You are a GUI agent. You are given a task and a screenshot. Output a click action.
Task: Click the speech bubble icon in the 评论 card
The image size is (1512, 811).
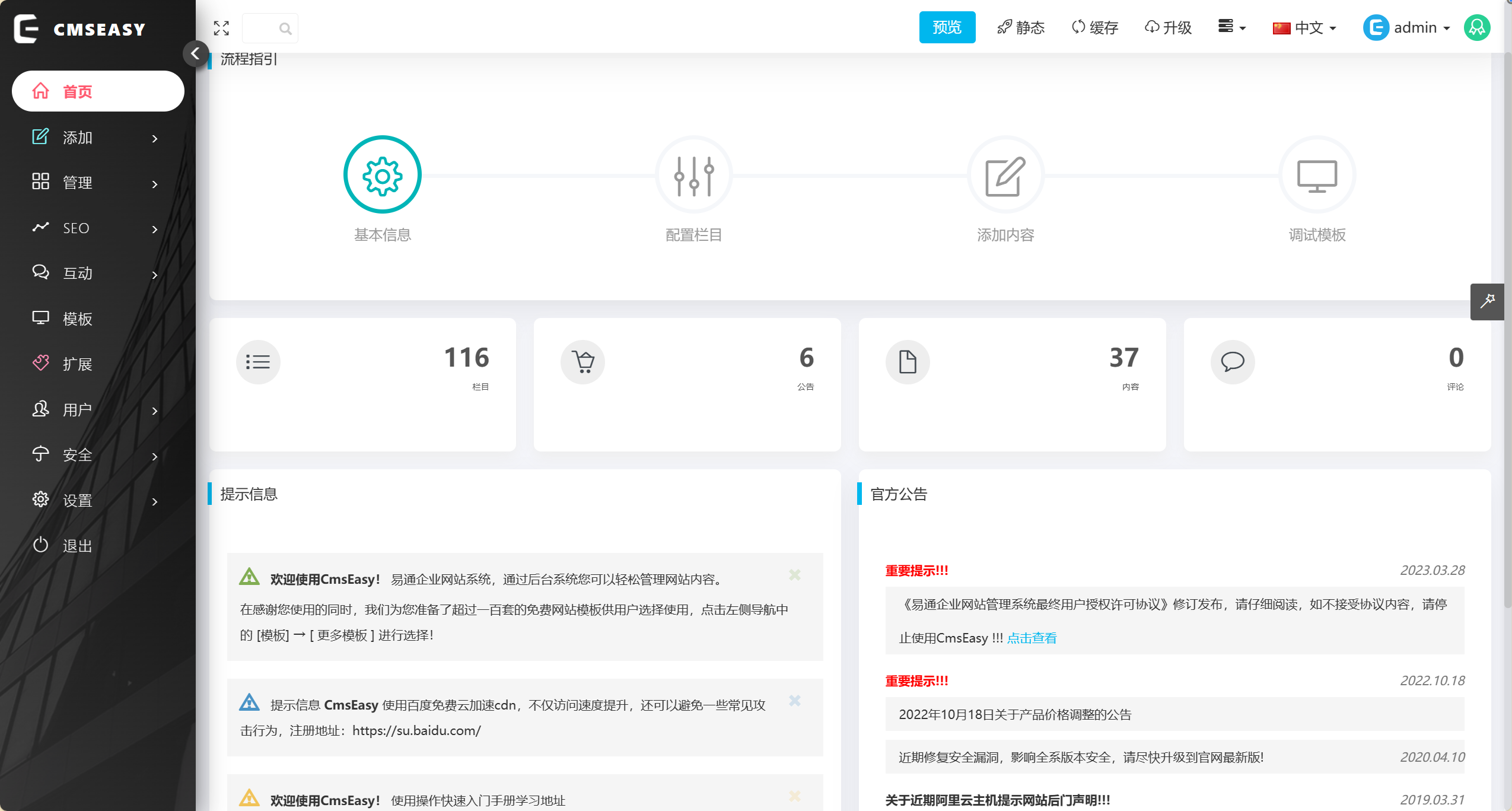1233,361
